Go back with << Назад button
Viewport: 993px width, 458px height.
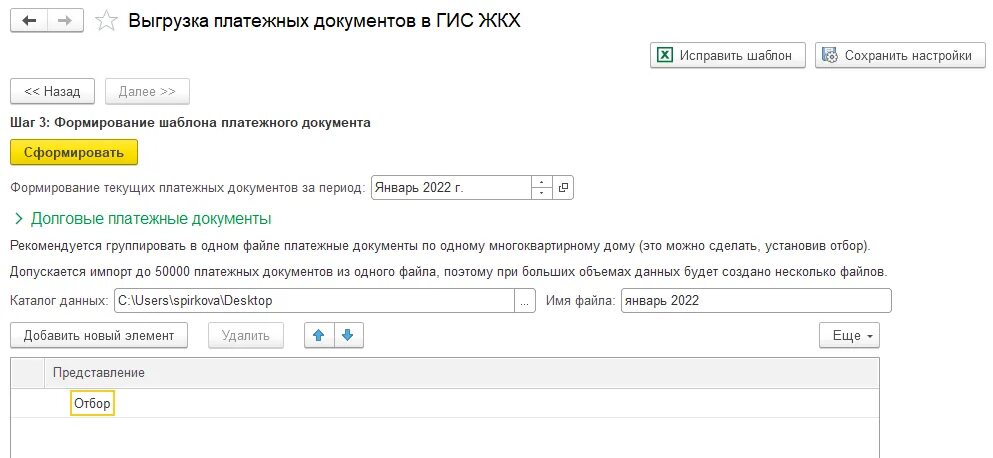(x=53, y=91)
